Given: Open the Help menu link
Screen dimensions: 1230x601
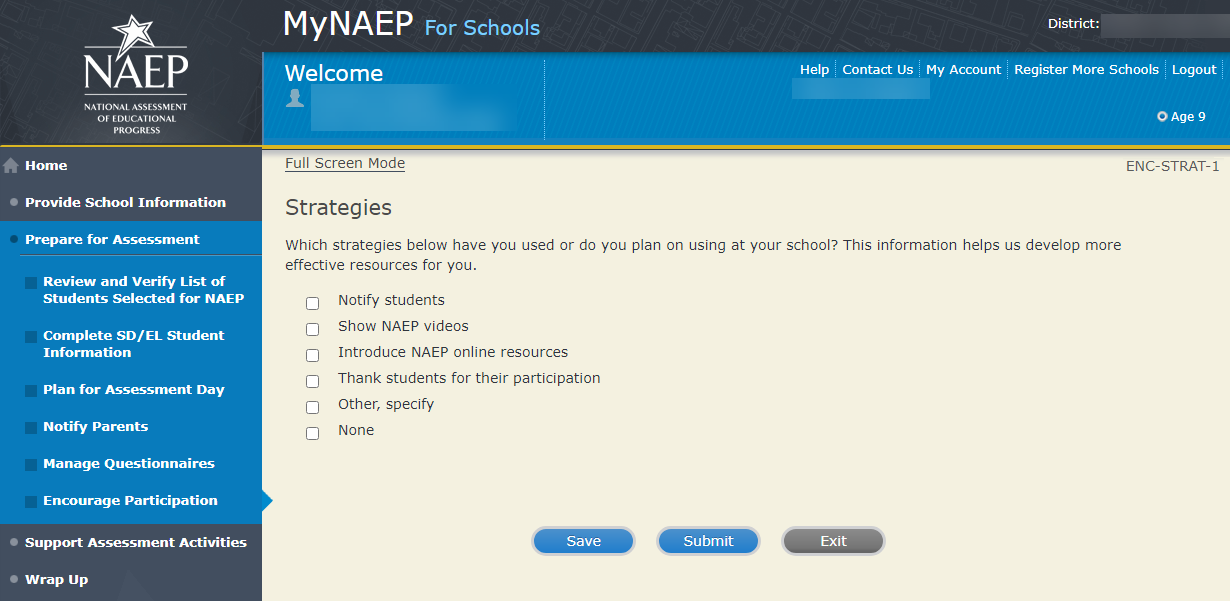Looking at the screenshot, I should (814, 70).
